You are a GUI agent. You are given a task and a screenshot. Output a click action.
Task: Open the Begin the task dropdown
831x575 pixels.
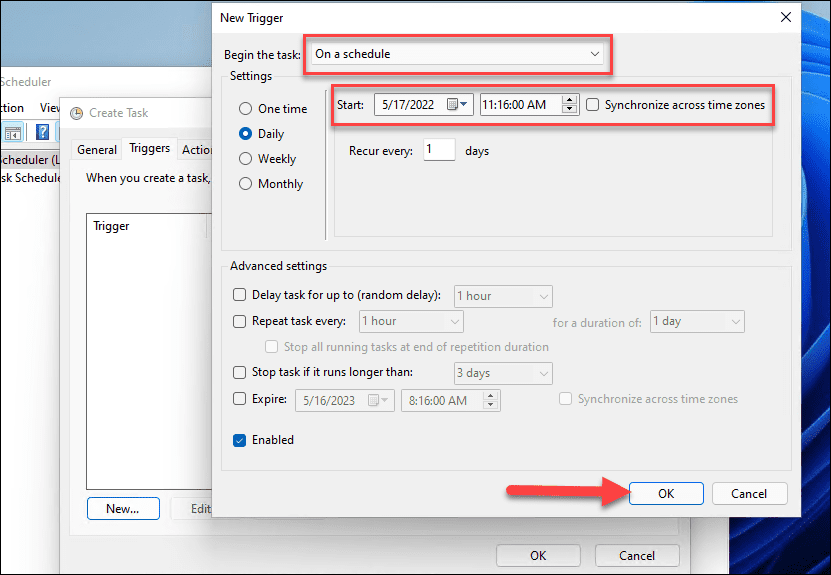[458, 54]
